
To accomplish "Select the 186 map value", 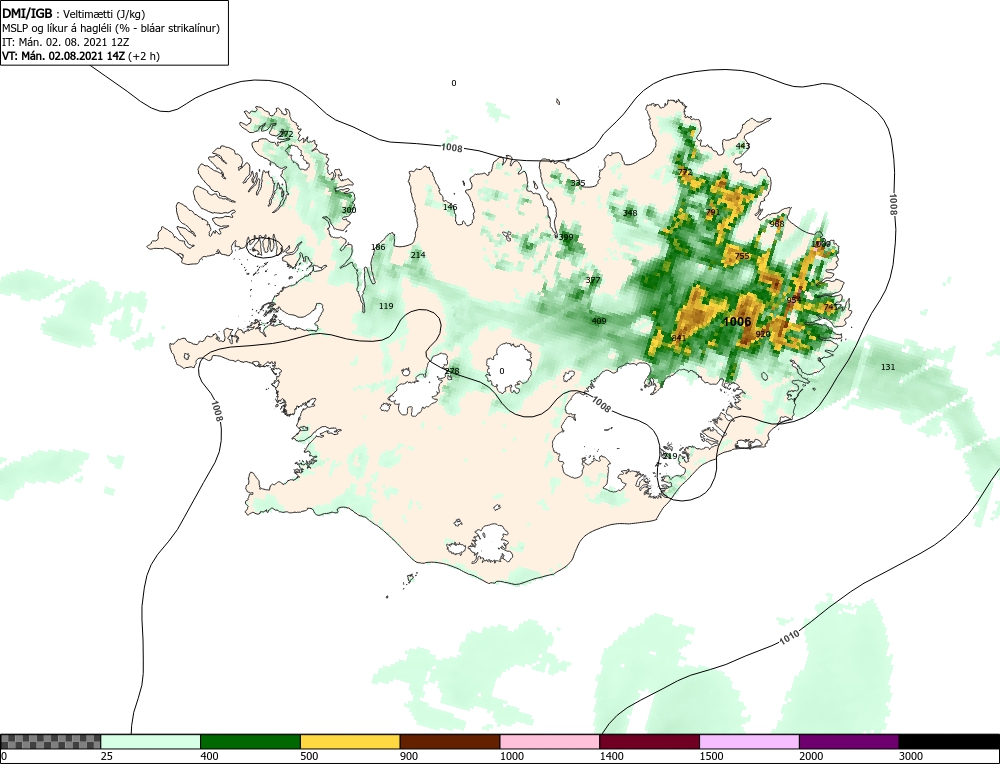I will (378, 247).
